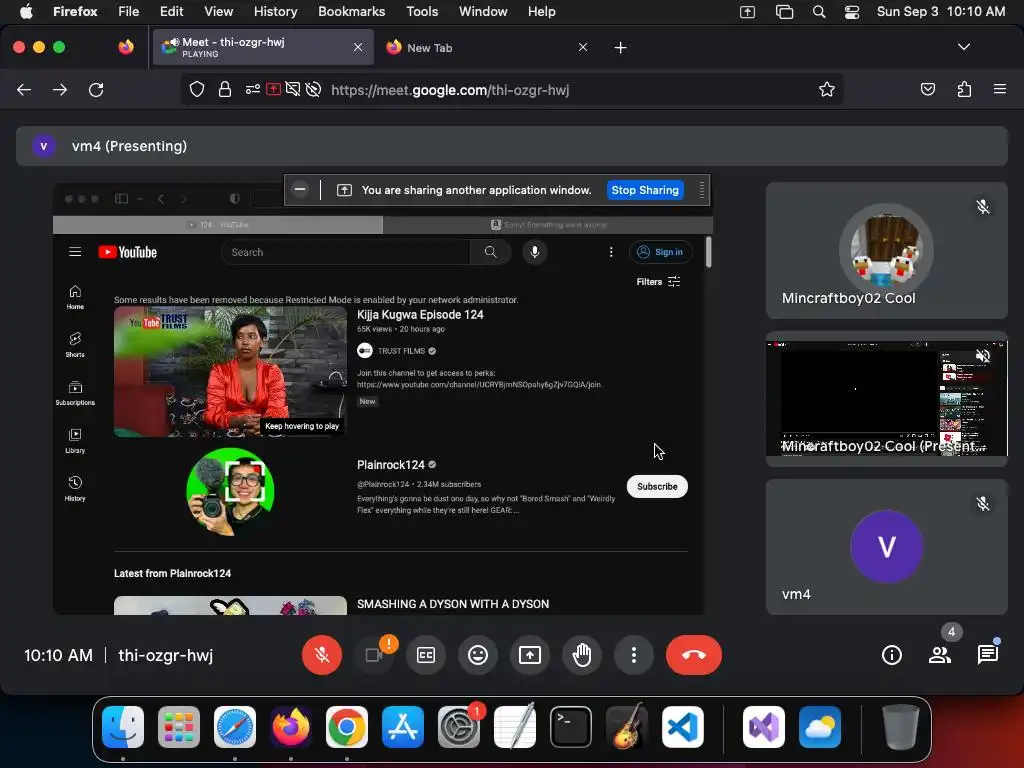Open the emoji reactions button

[x=478, y=655]
